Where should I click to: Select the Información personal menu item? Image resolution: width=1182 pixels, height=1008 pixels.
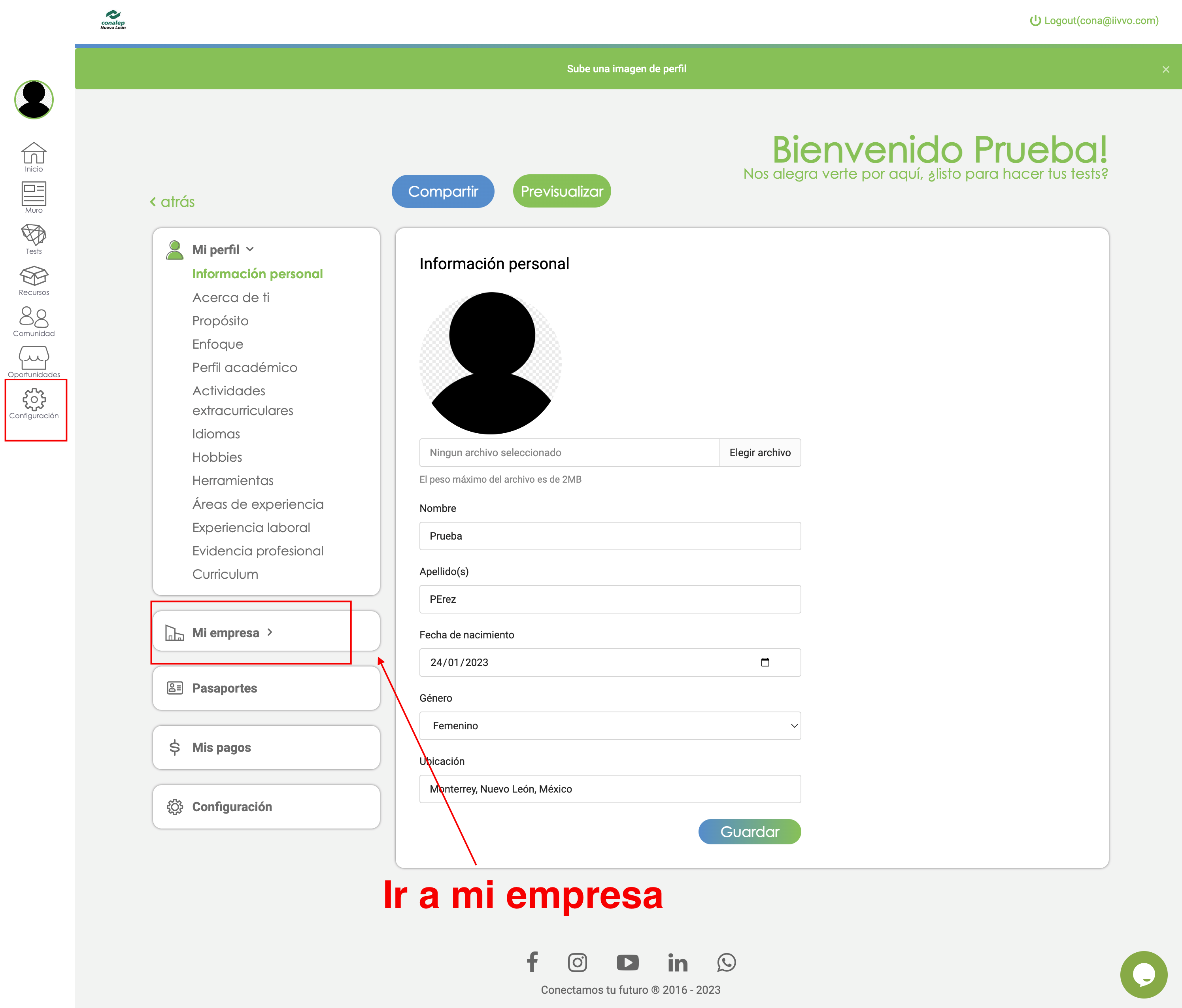click(x=257, y=274)
